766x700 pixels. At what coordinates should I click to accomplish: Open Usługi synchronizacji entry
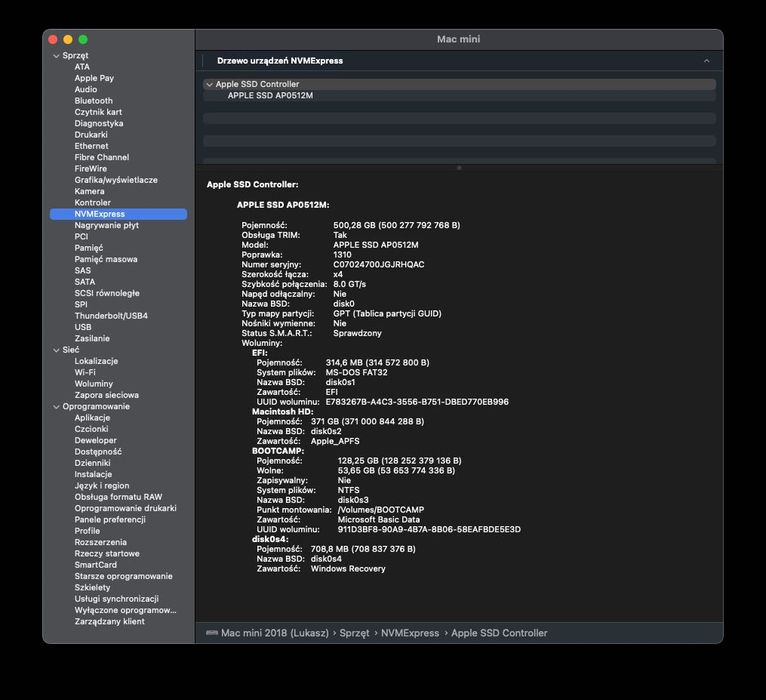116,599
